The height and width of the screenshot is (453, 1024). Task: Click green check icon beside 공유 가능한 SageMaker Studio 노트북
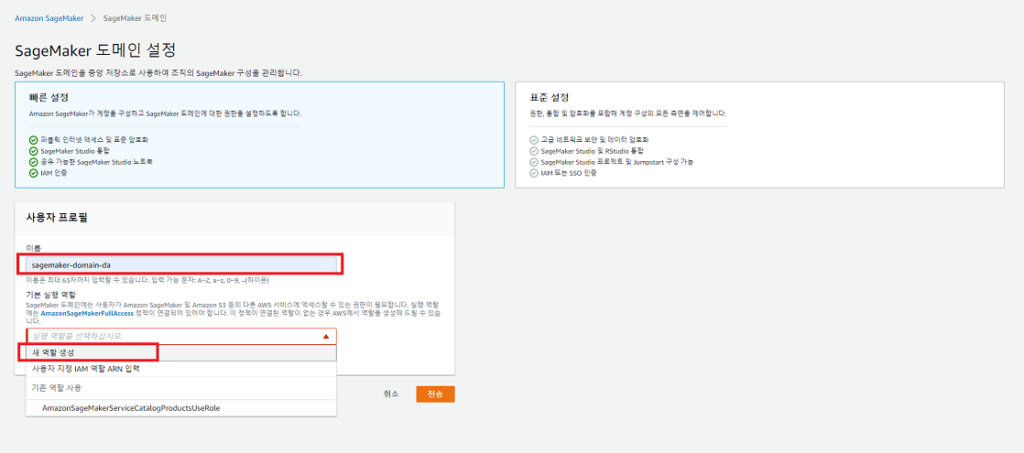(x=33, y=162)
